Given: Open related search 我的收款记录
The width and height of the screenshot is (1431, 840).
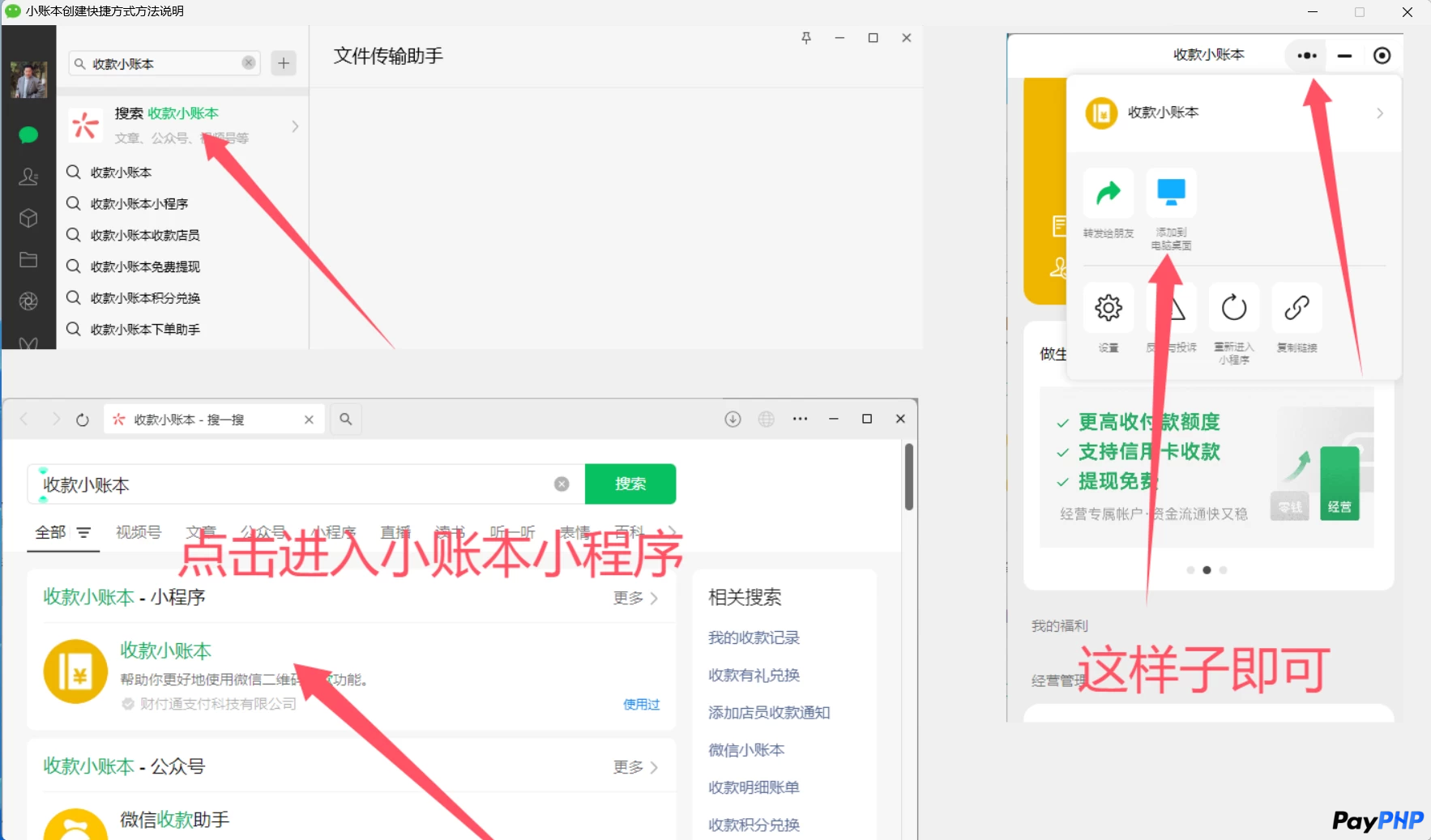Looking at the screenshot, I should point(754,637).
